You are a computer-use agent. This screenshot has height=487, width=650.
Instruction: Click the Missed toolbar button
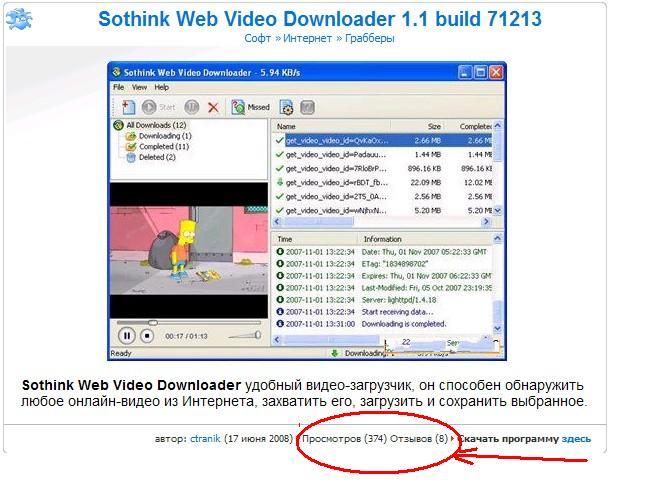(x=250, y=107)
